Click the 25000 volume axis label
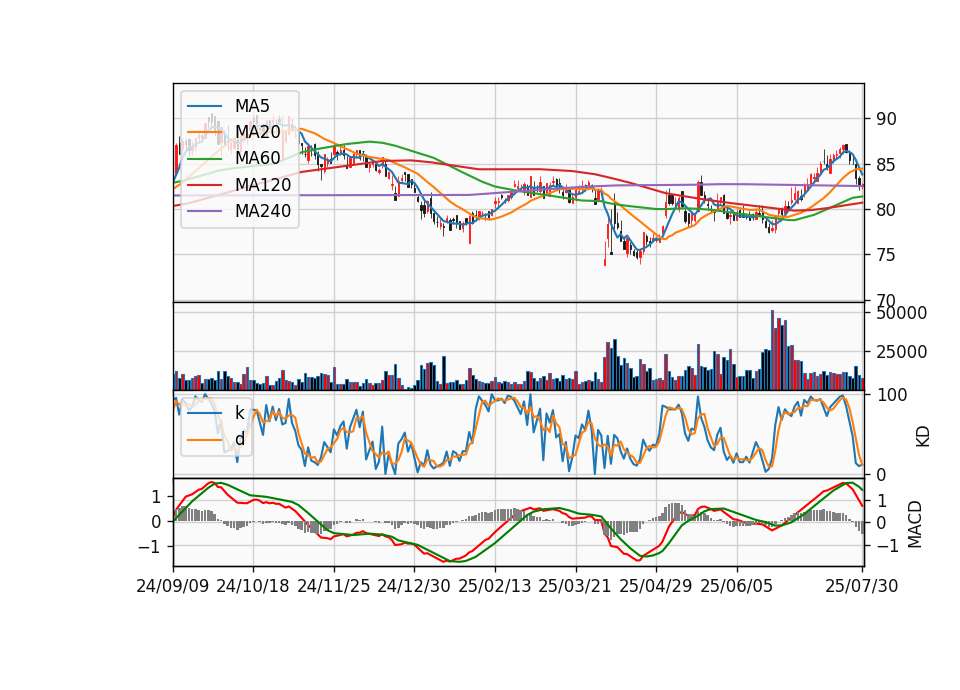 (901, 352)
